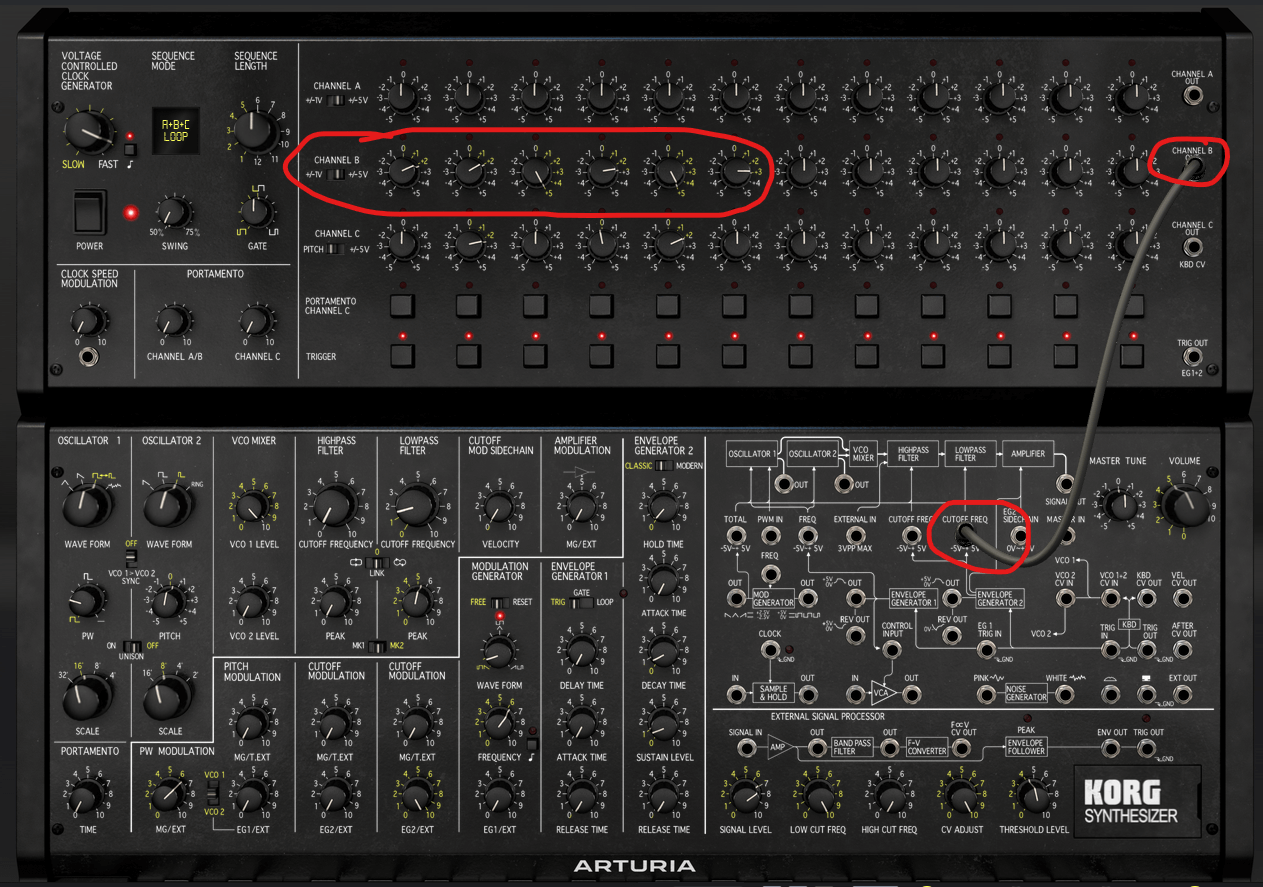1263x887 pixels.
Task: Click the Total input jack
Action: [735, 536]
